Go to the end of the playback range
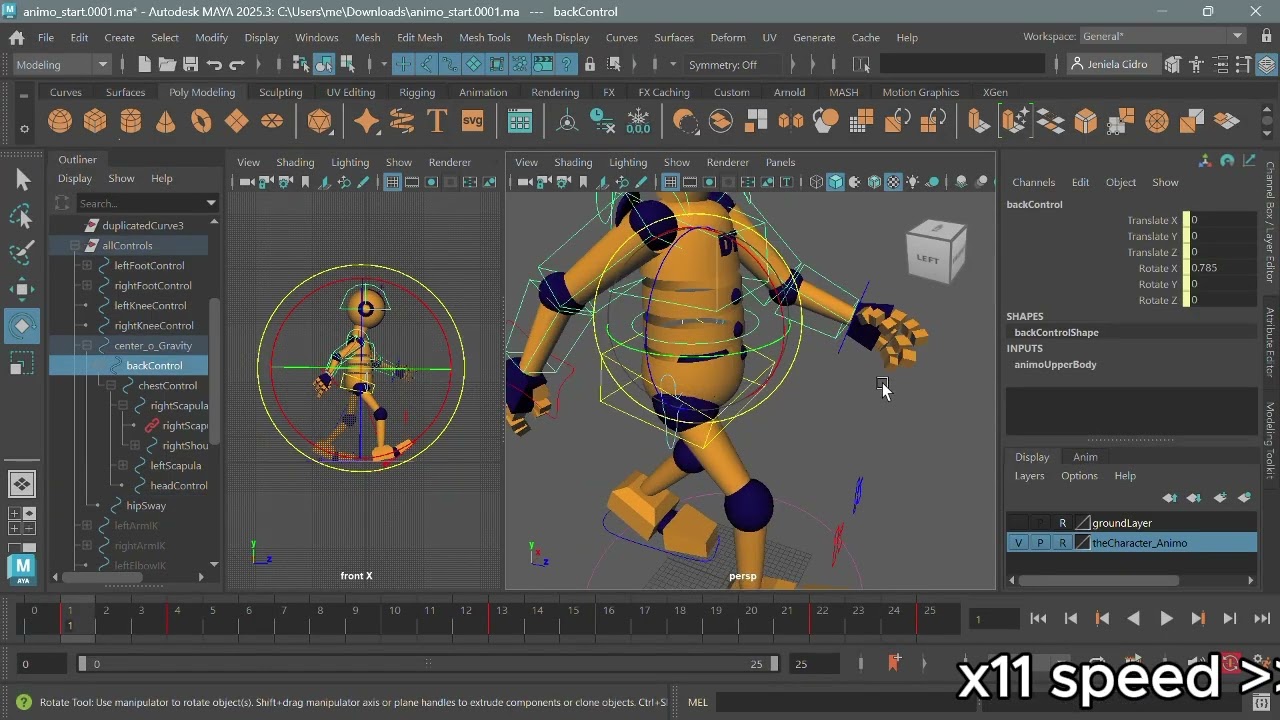Screen dimensions: 1280x720 click(1262, 619)
